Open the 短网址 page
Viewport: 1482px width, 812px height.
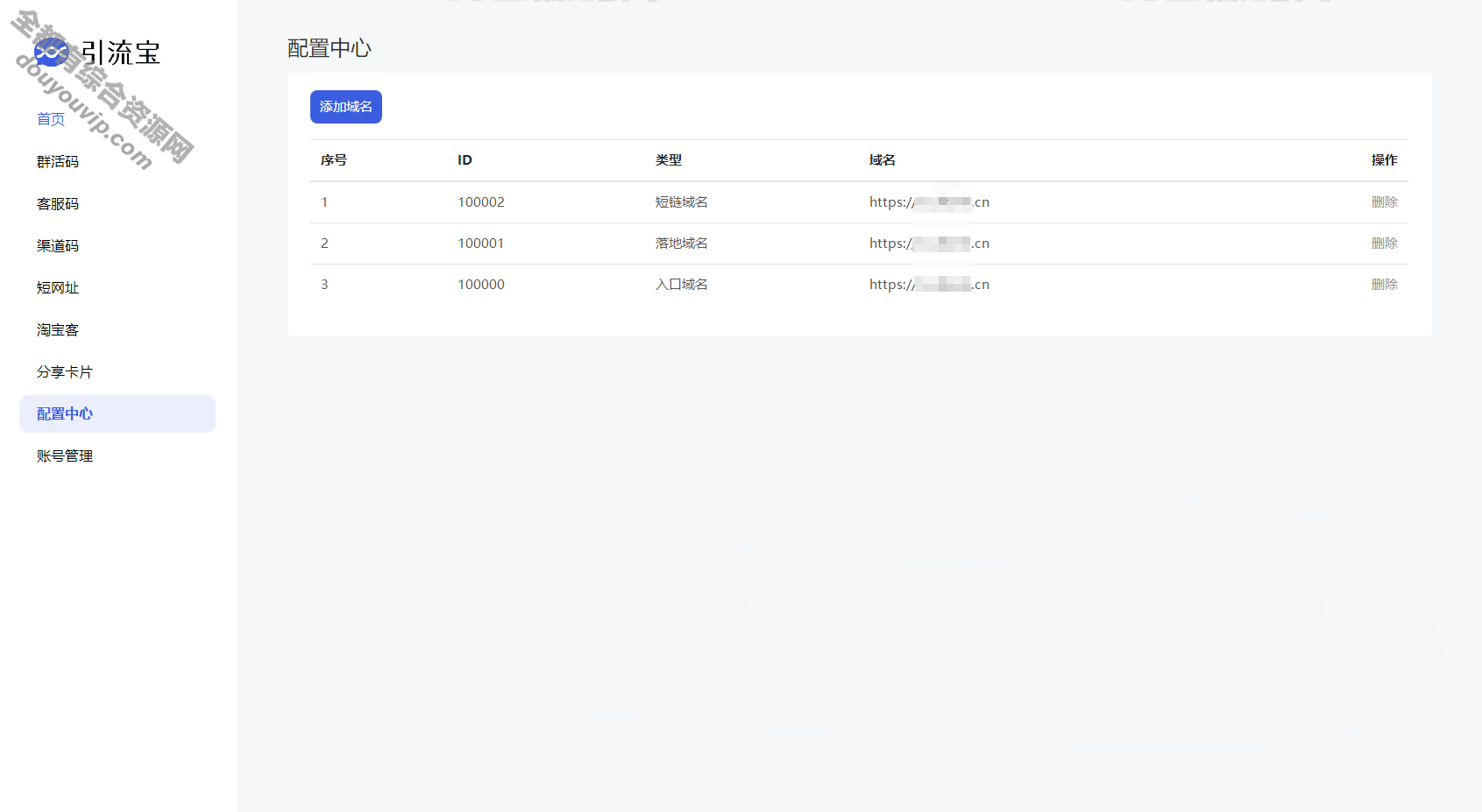58,287
